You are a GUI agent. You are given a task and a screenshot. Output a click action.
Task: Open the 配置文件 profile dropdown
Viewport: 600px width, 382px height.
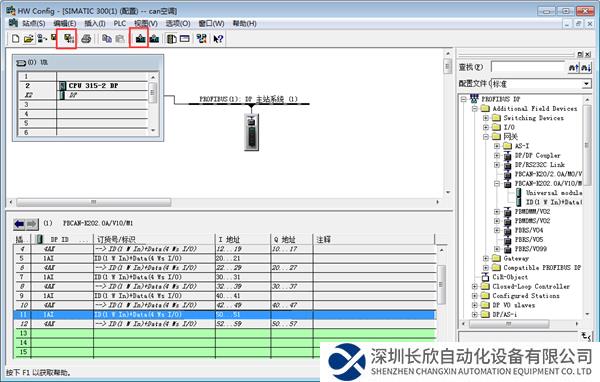[587, 83]
